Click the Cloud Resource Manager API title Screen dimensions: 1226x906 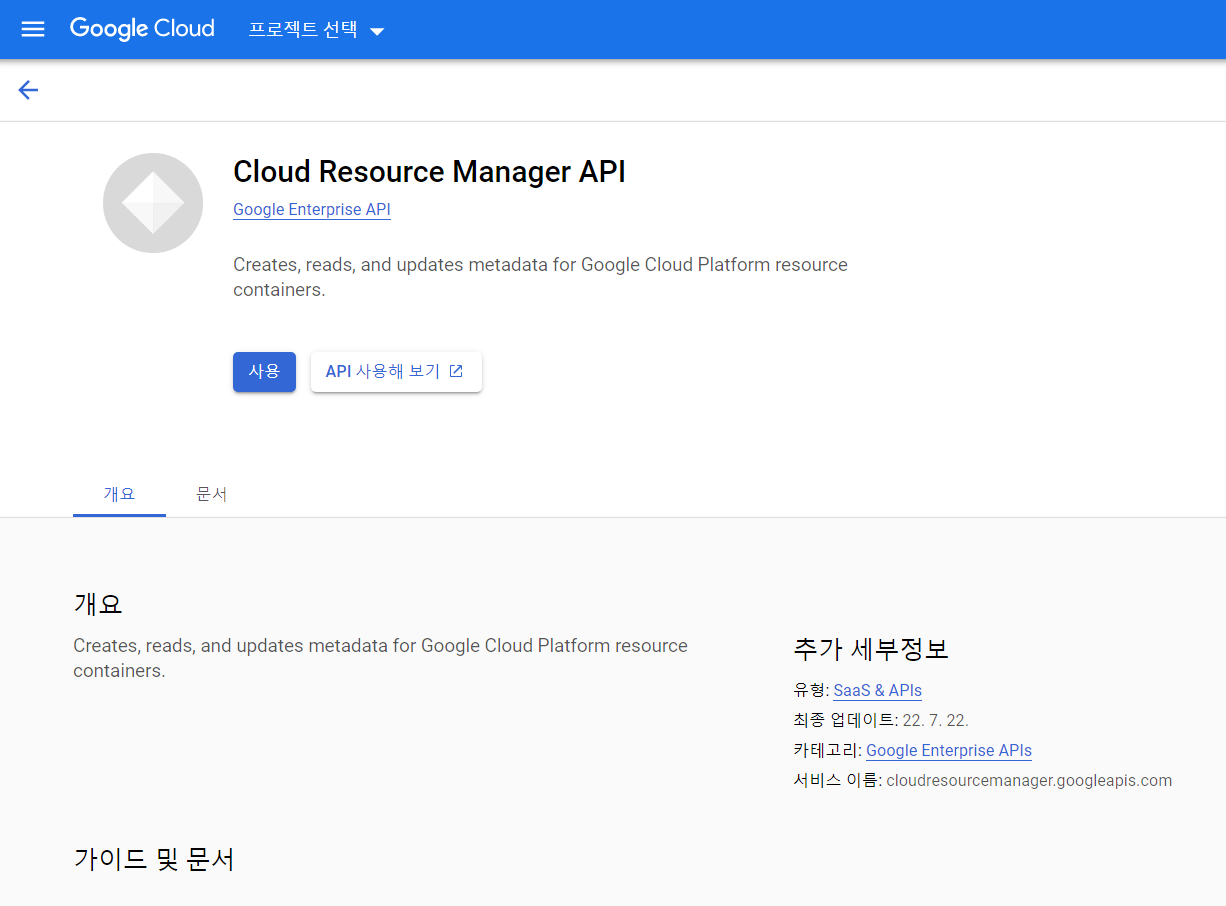(429, 172)
